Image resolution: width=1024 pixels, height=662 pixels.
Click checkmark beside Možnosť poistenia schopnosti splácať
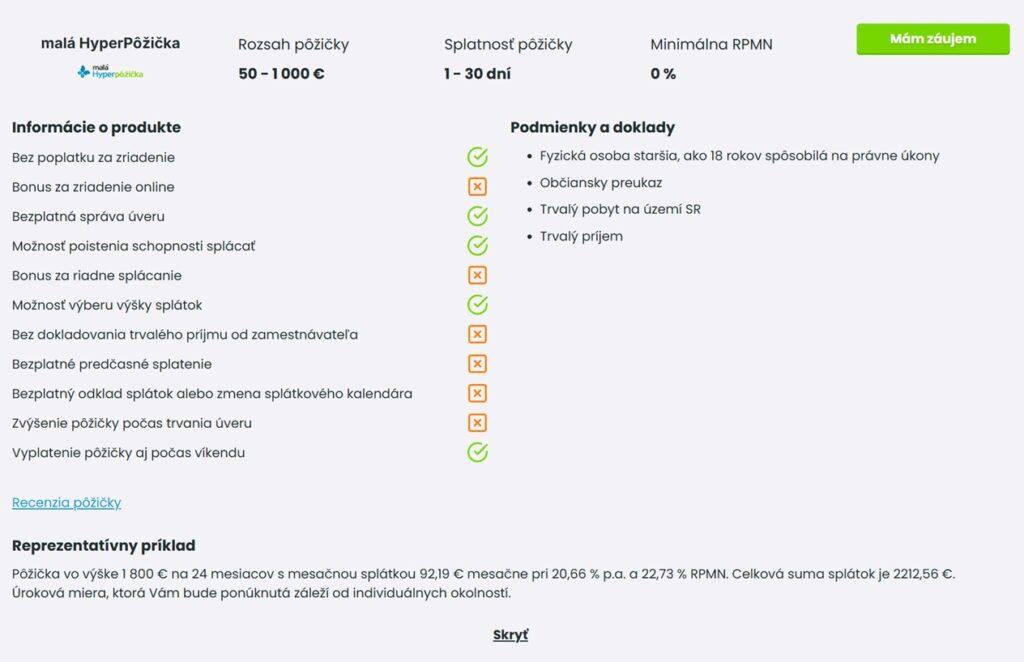pos(477,246)
